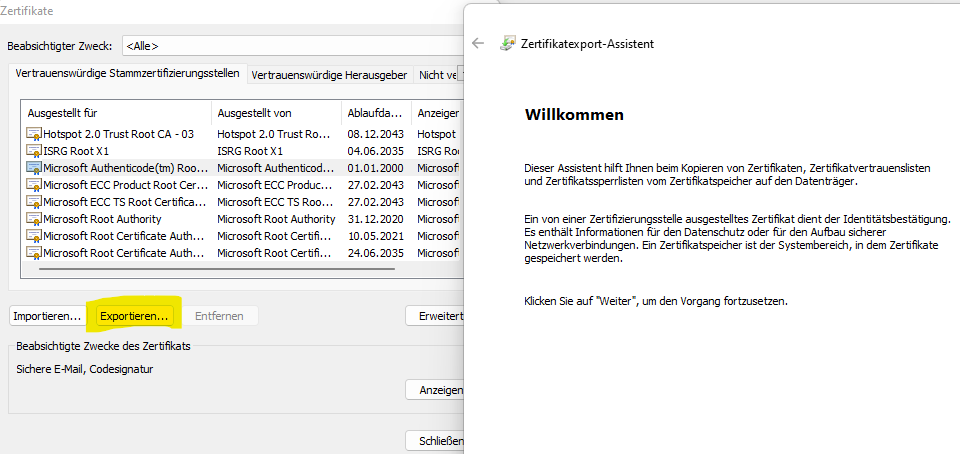Sort by the 'Ablaufda...' column header
This screenshot has width=960, height=454.
[x=377, y=113]
